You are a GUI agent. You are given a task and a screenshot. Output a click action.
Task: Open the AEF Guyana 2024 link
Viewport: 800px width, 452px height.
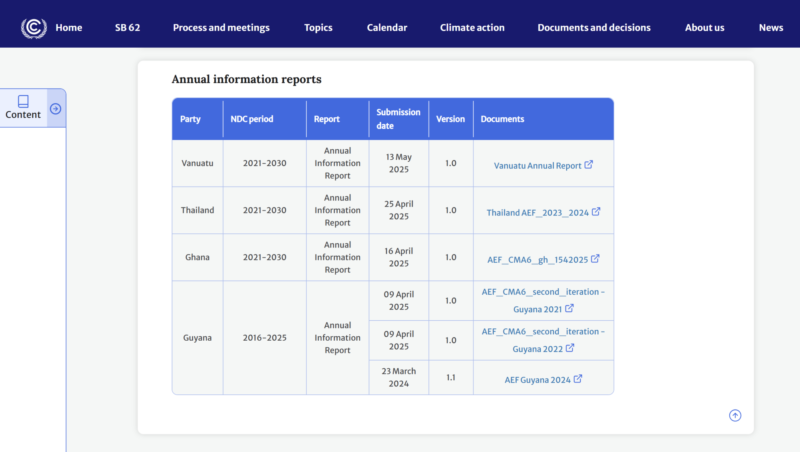click(x=537, y=380)
